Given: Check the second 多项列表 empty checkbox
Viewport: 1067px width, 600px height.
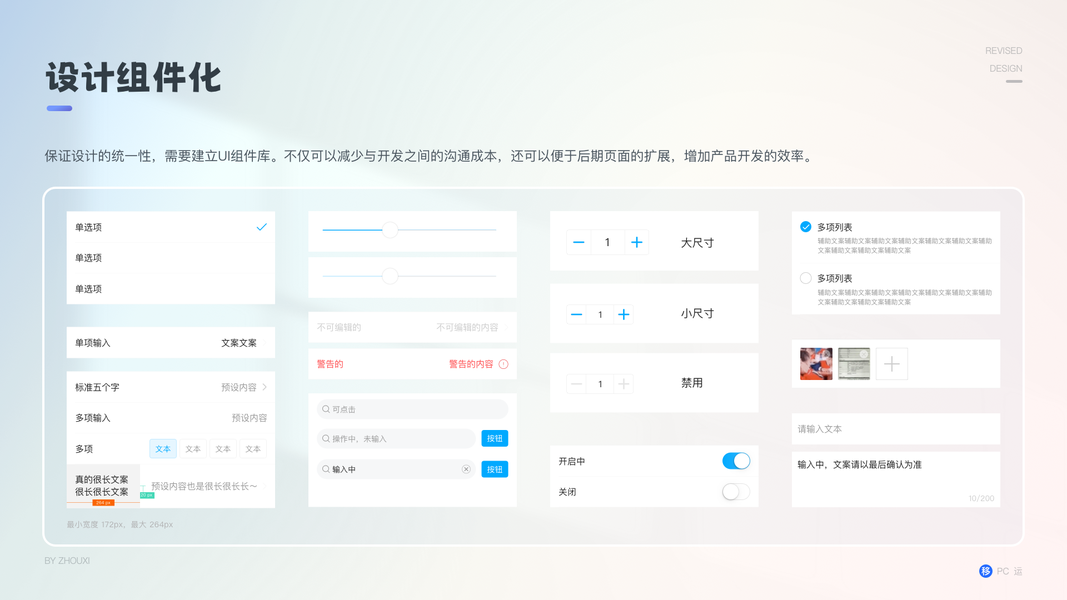Looking at the screenshot, I should pos(806,278).
